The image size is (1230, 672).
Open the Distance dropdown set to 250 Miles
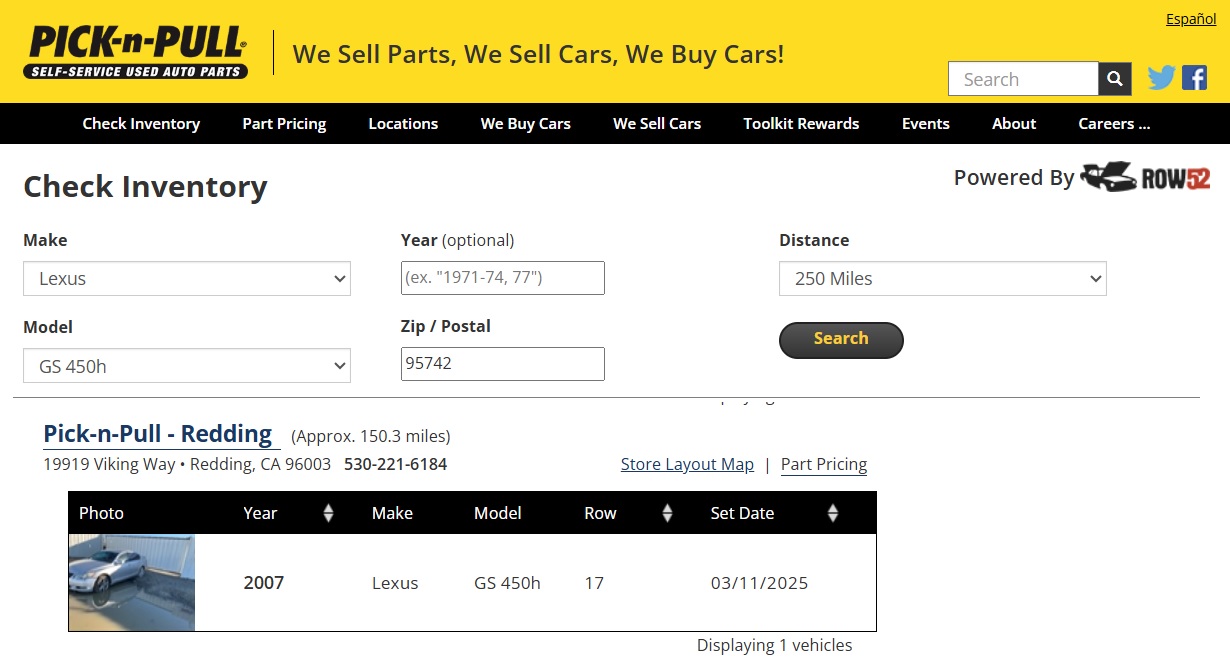point(942,279)
